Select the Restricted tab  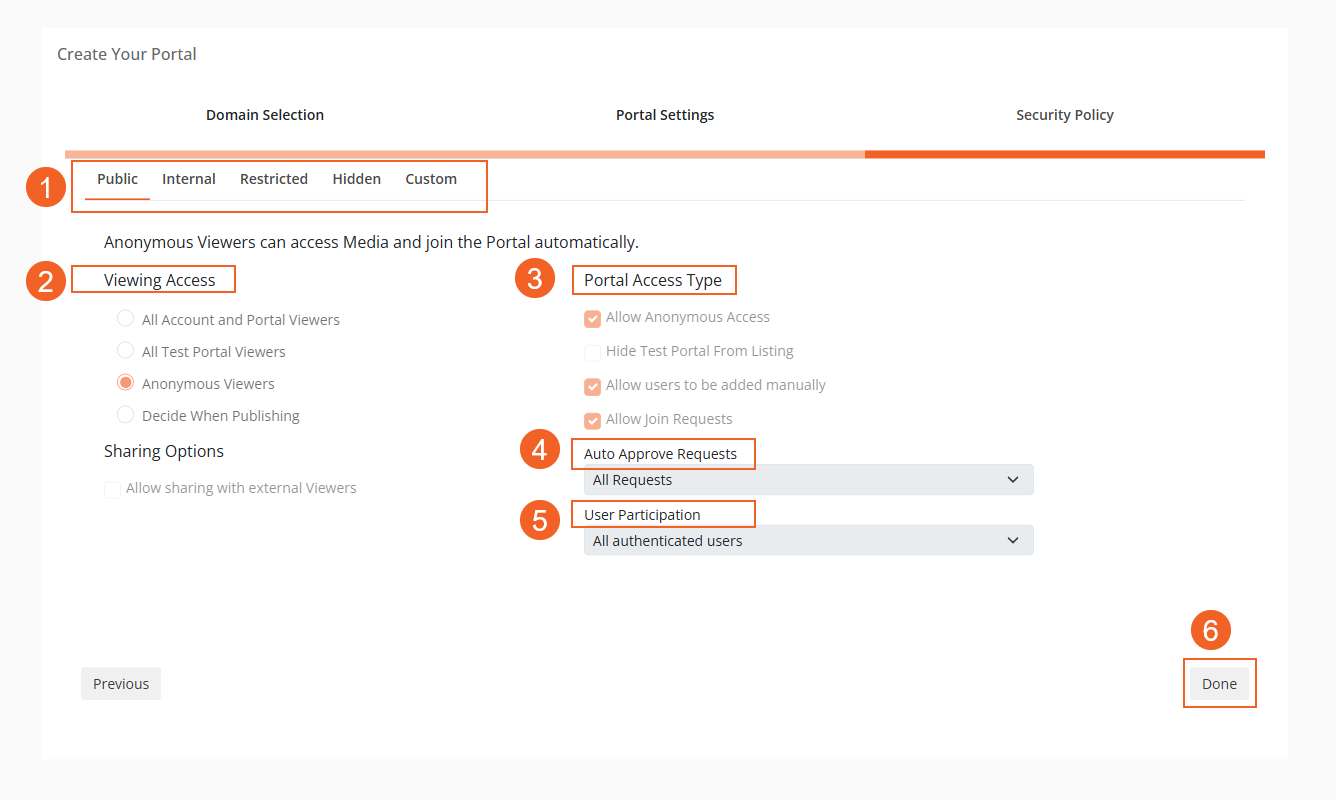pos(274,179)
